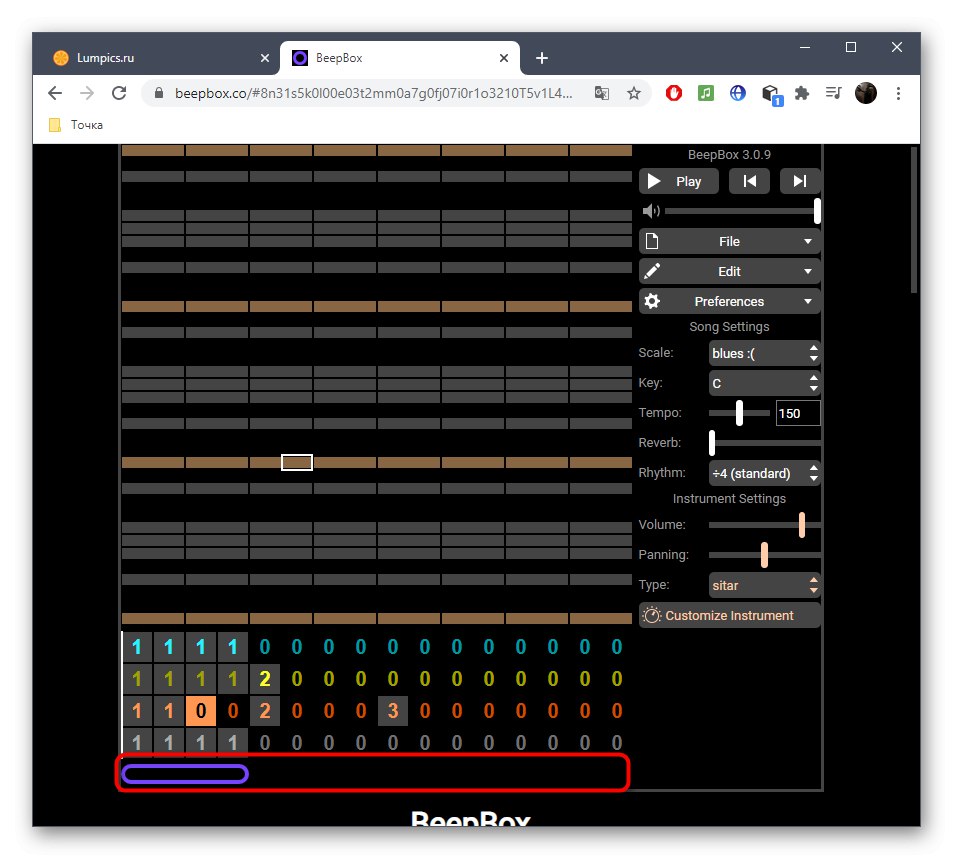
Task: Click the Edit pencil icon
Action: (652, 271)
